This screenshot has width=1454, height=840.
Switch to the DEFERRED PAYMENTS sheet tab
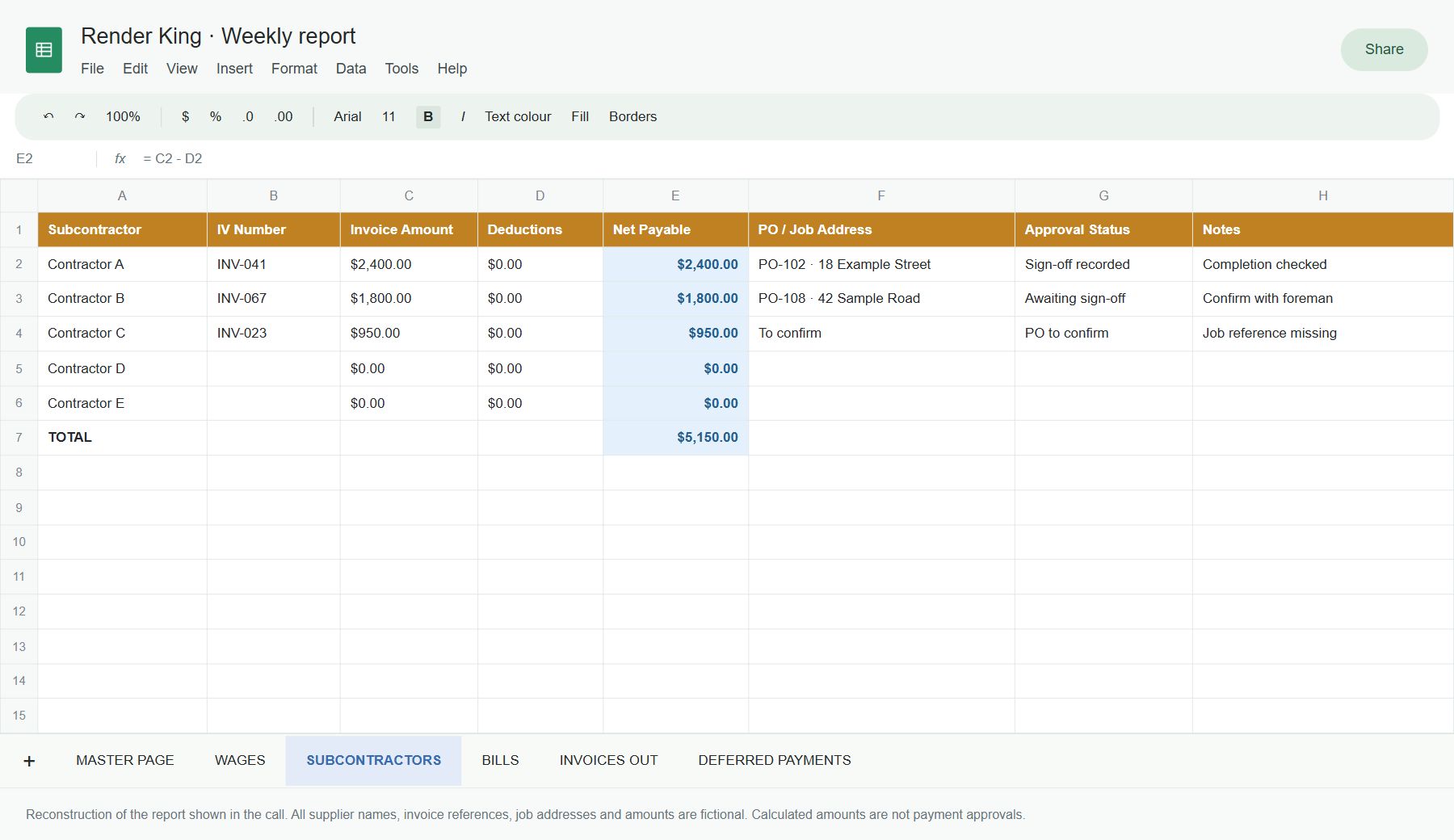coord(775,761)
